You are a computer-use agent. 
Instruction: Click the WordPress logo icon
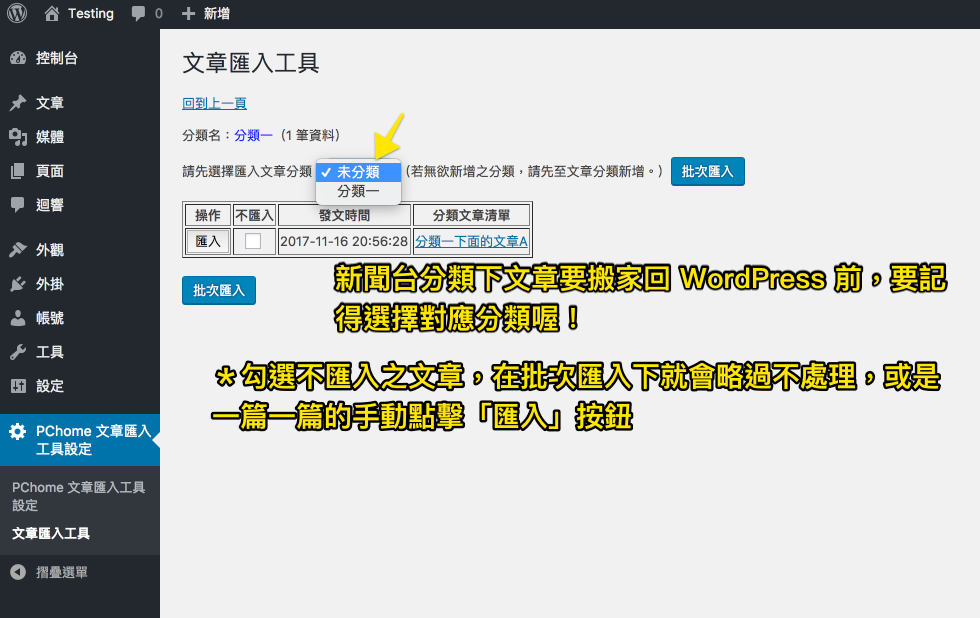17,13
